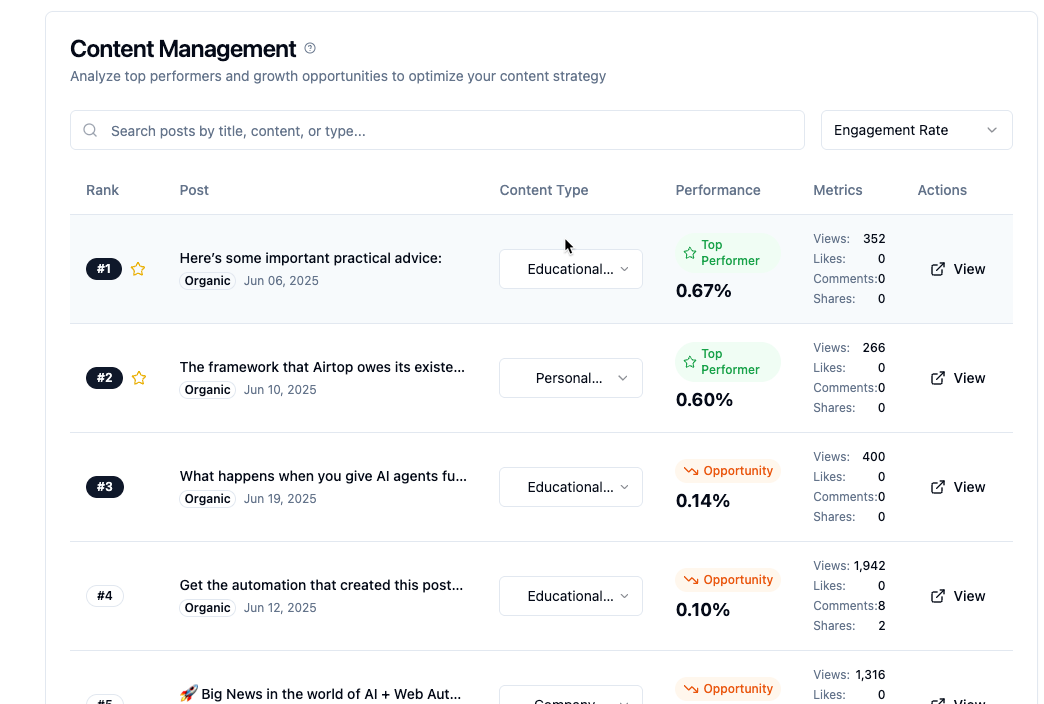Viewport: 1044px width, 704px height.
Task: Click View for the Airtop framework post
Action: (x=958, y=378)
